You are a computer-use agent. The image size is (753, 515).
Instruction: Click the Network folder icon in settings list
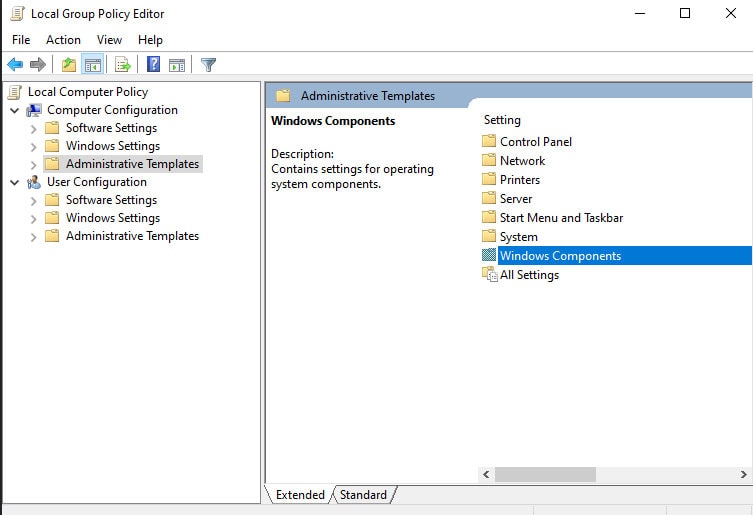(489, 160)
